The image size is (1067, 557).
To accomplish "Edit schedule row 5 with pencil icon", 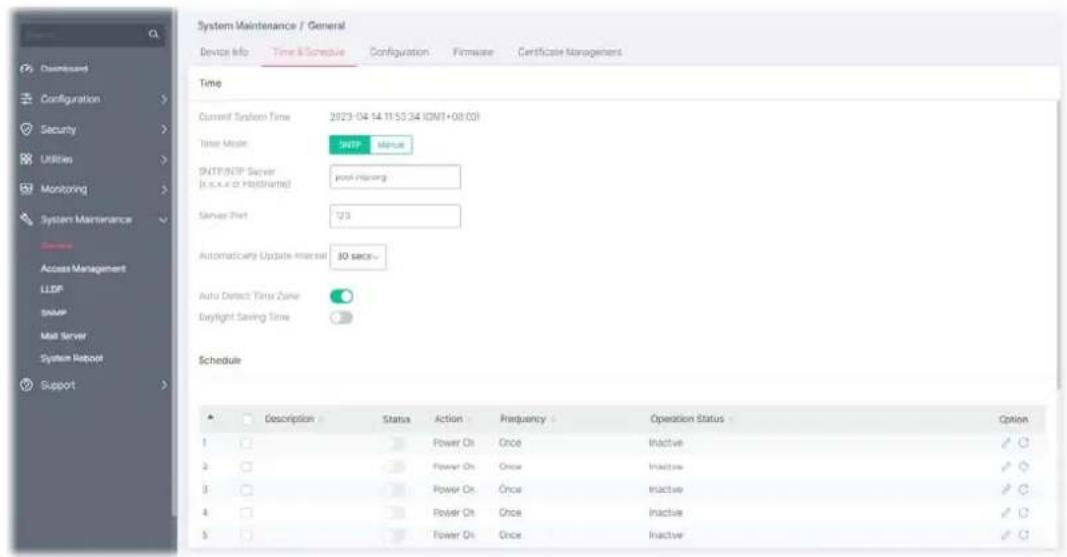I will [1006, 535].
